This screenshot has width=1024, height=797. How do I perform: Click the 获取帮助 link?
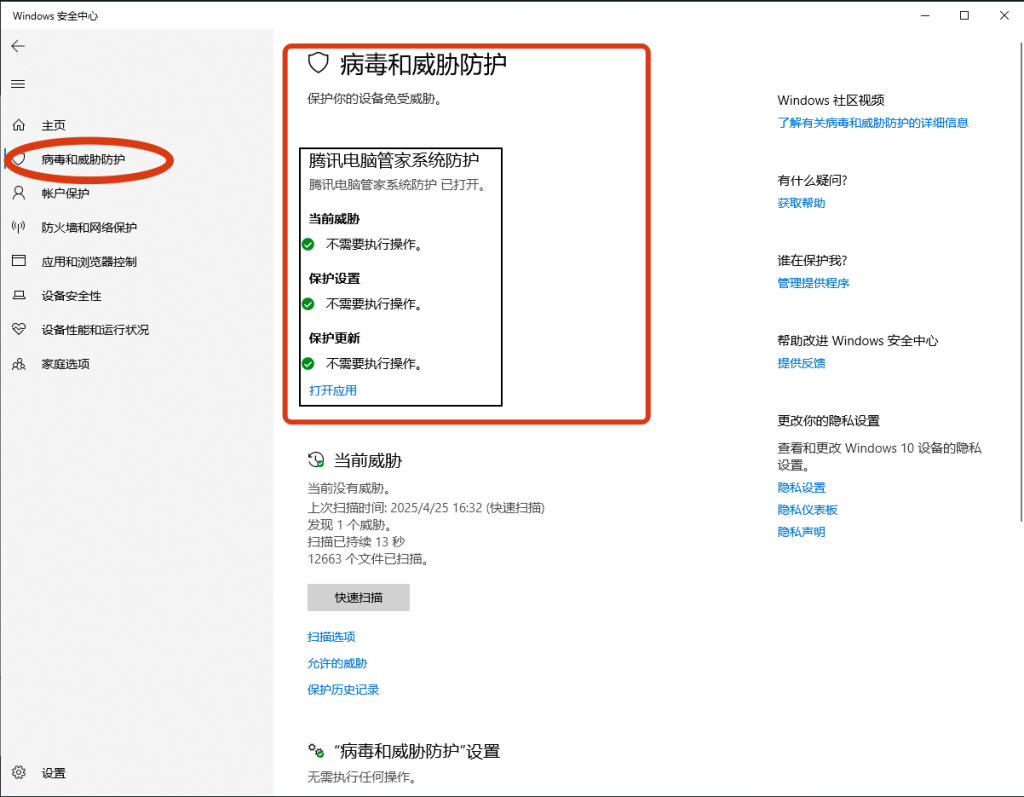pyautogui.click(x=801, y=203)
